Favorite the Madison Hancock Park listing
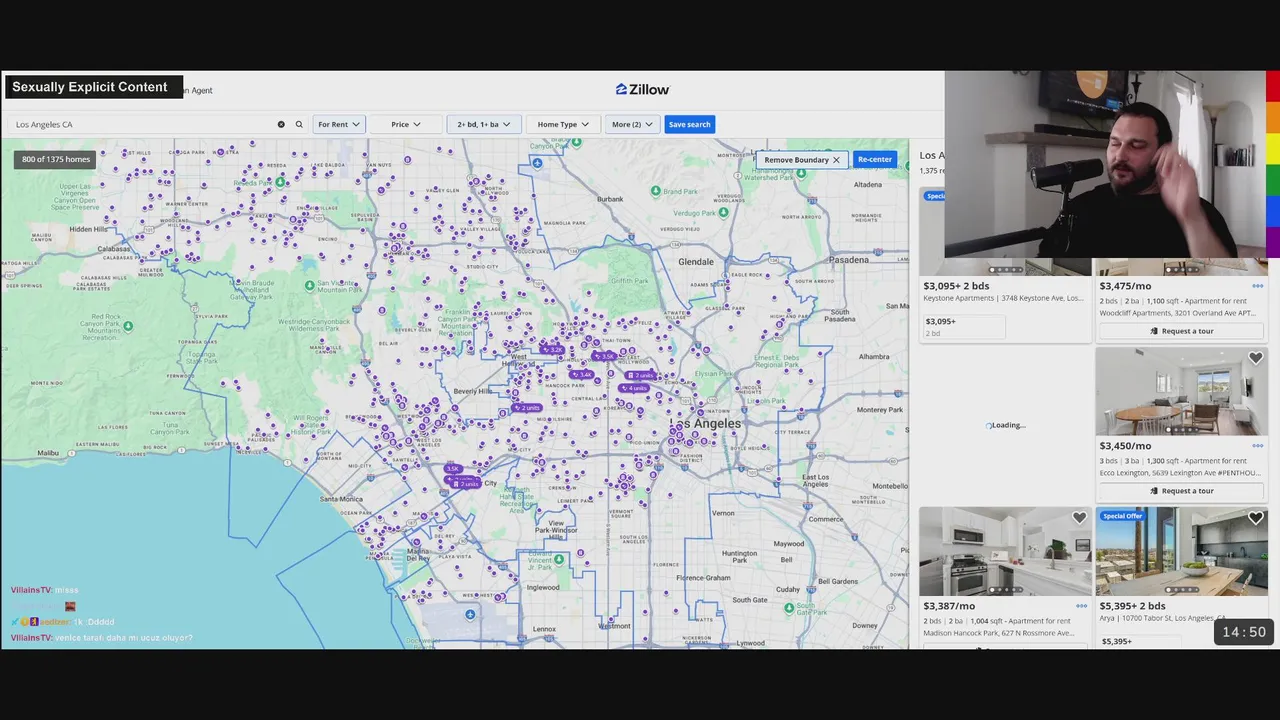This screenshot has height=720, width=1280. [x=1079, y=518]
